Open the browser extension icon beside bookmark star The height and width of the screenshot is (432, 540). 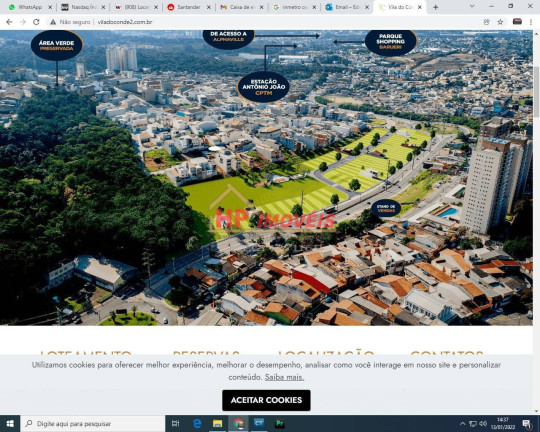click(x=517, y=22)
